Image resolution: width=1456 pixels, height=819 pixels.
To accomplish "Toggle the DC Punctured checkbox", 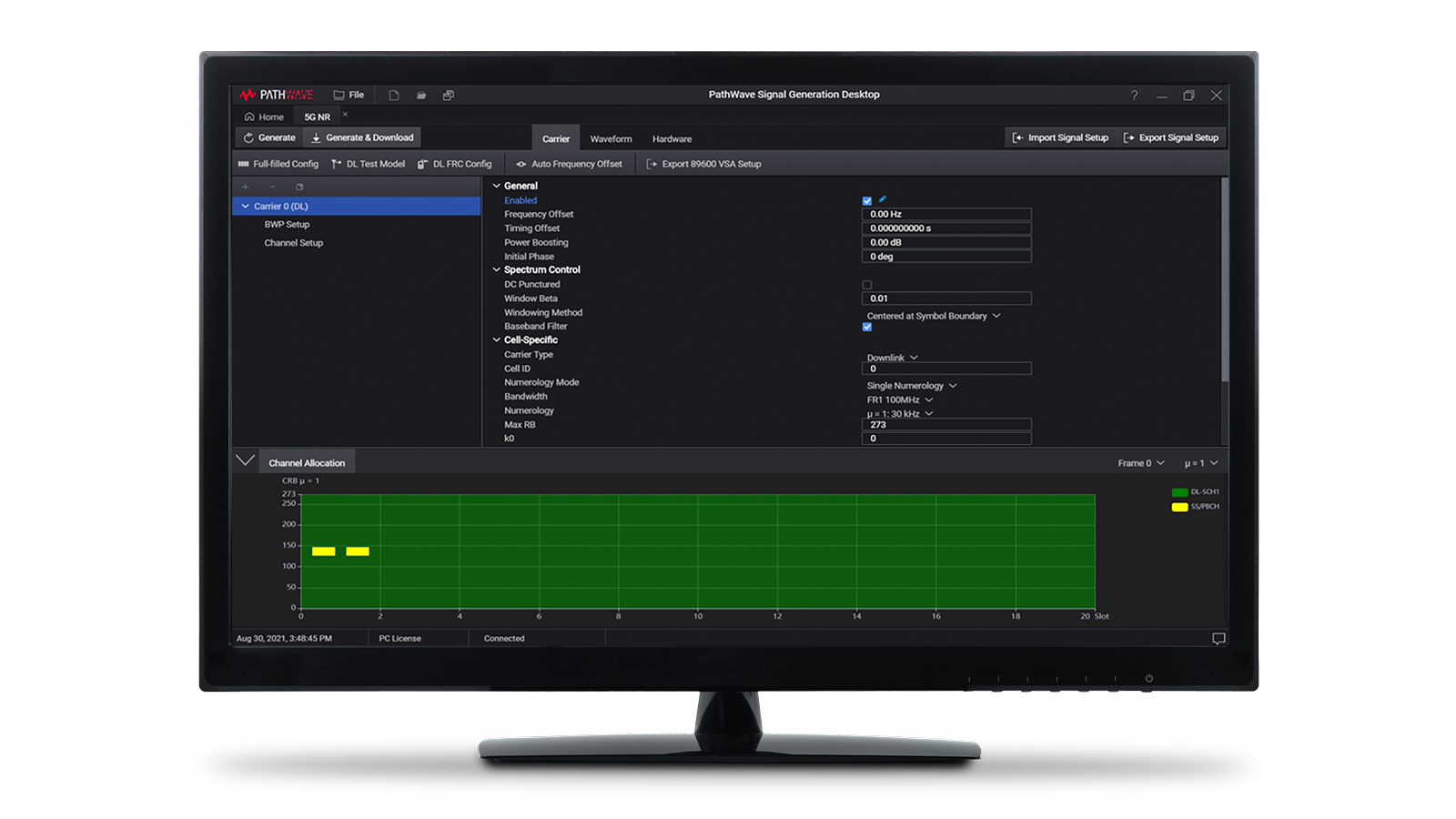I will [866, 284].
